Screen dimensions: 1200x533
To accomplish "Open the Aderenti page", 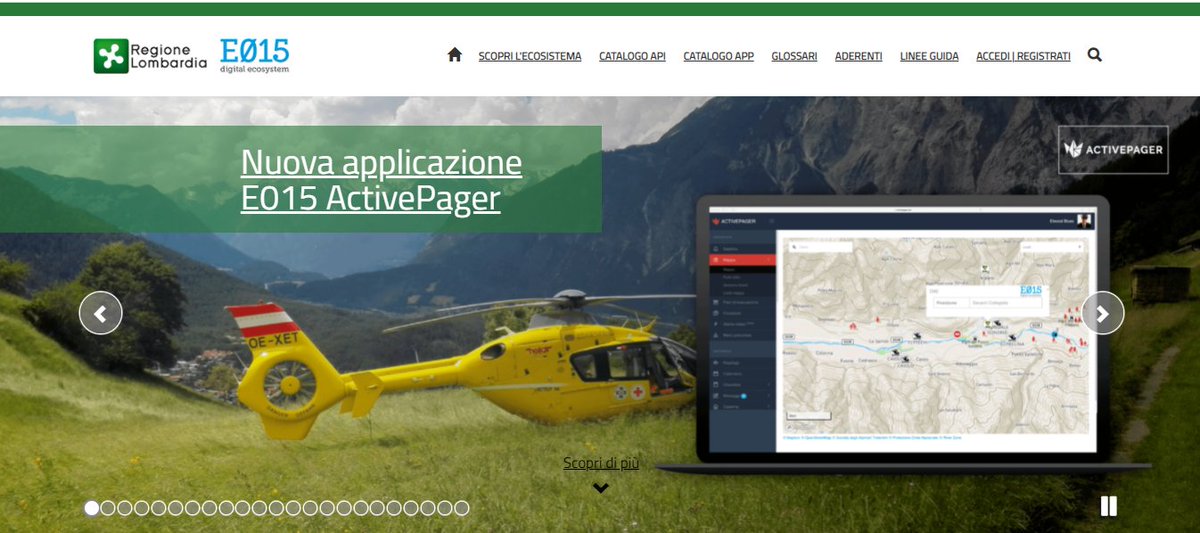I will pos(858,56).
